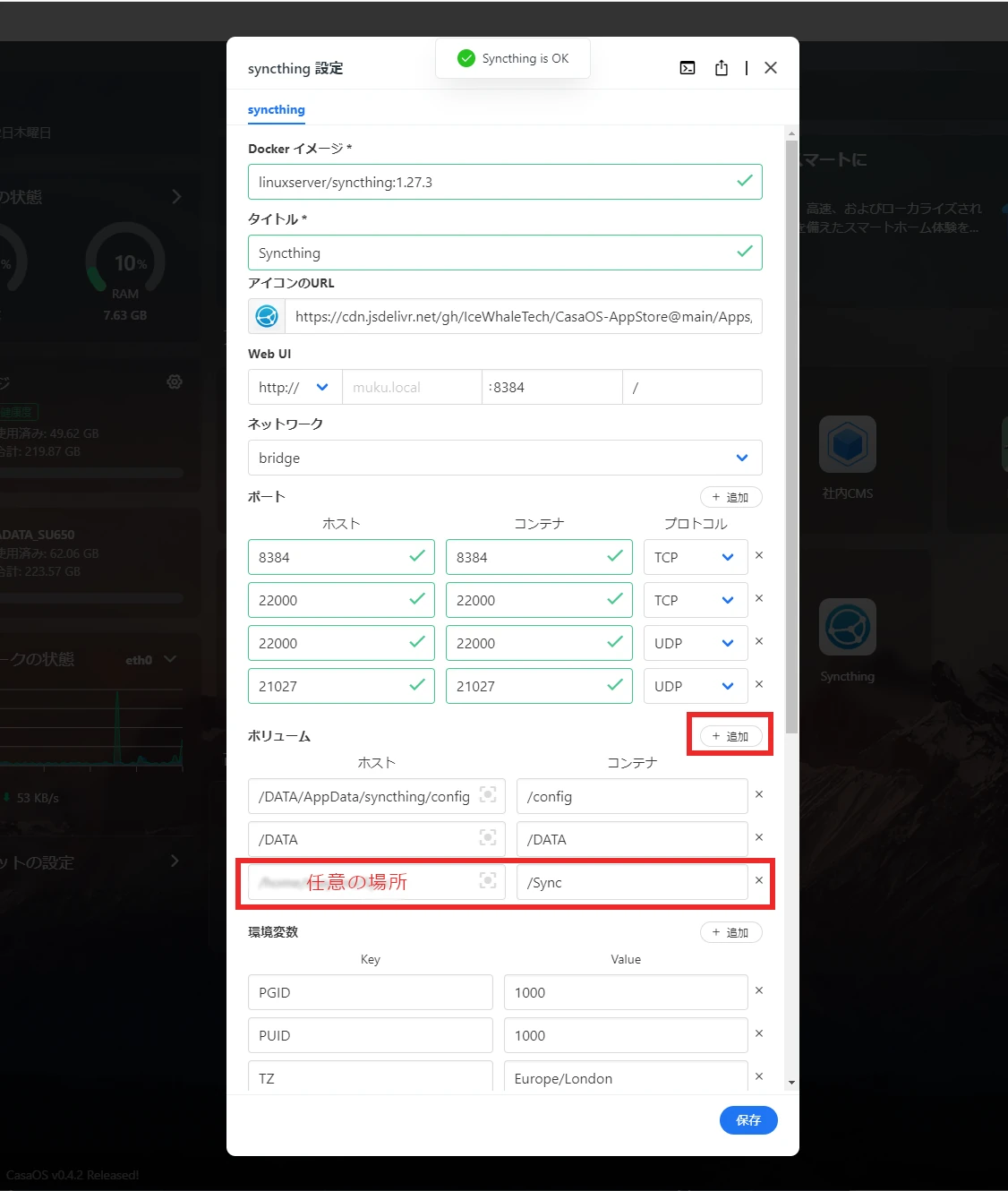1008x1191 pixels.
Task: Change UDP protocol dropdown for port 22000
Action: [696, 643]
